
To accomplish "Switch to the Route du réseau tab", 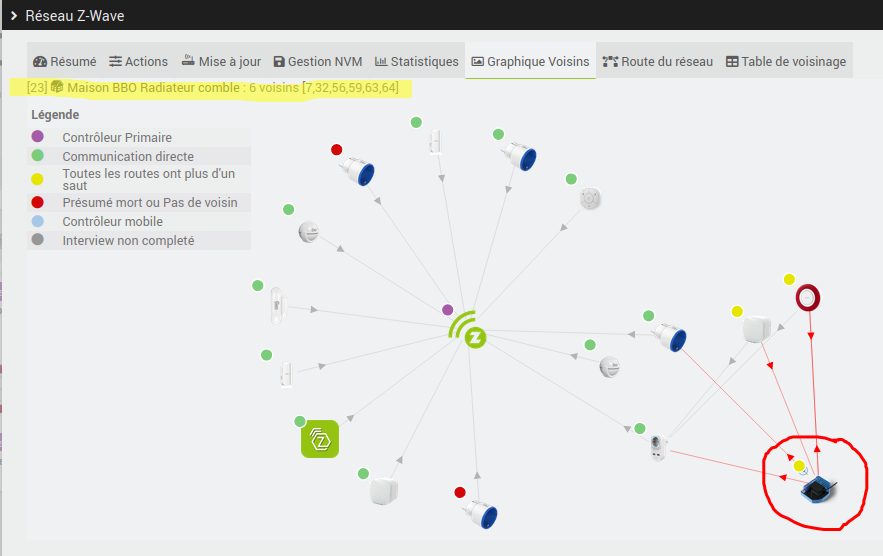I will click(x=658, y=61).
